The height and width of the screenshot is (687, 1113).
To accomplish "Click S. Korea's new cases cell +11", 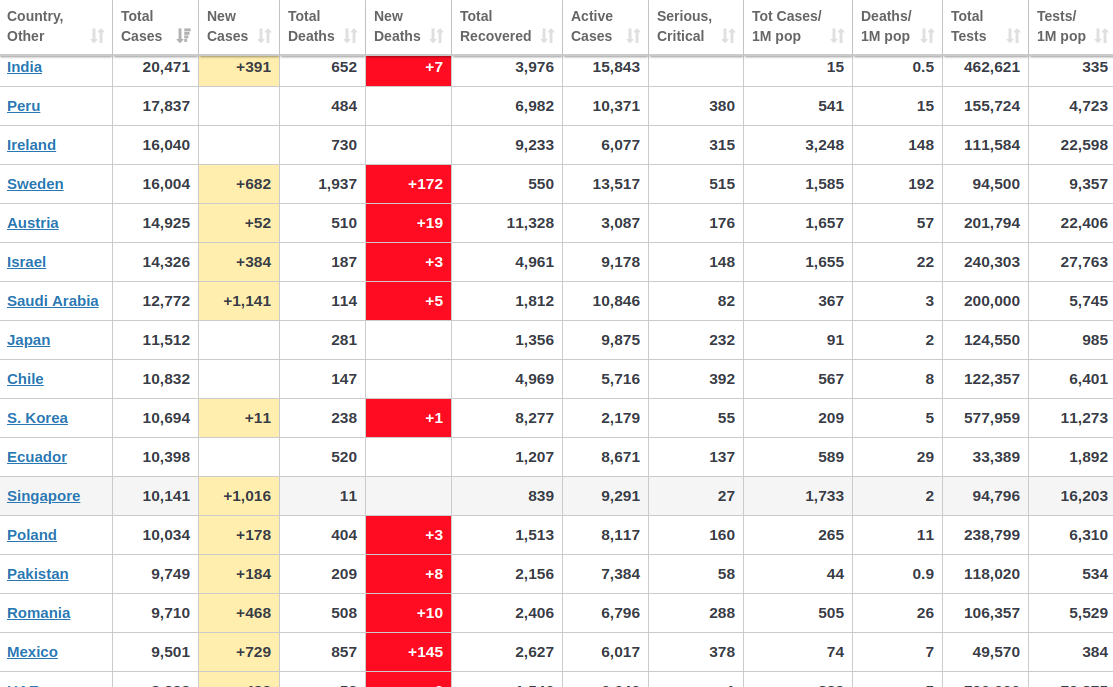I will (x=239, y=419).
